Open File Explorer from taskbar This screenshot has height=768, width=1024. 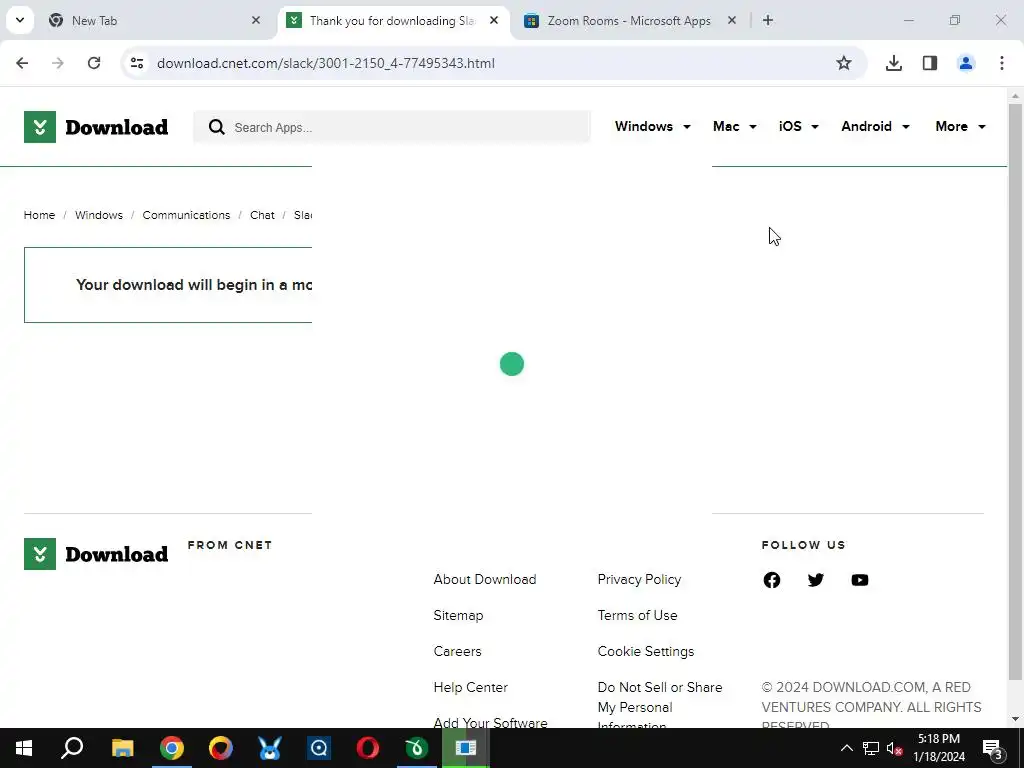click(x=122, y=748)
